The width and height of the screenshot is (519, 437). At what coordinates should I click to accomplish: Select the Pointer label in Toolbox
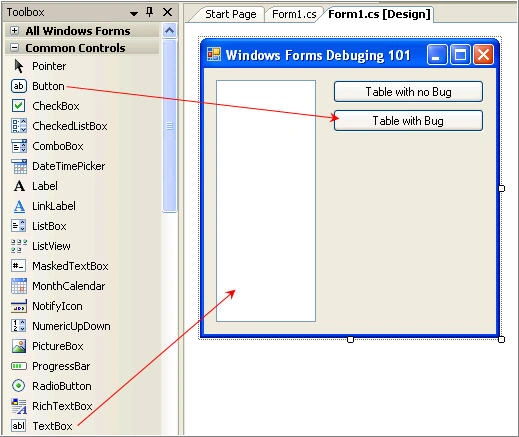coord(49,66)
